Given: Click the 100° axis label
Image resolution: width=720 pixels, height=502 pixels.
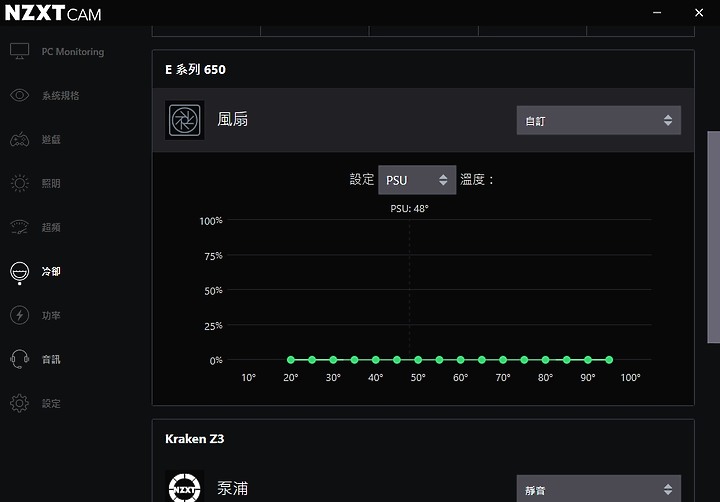Looking at the screenshot, I should point(630,378).
